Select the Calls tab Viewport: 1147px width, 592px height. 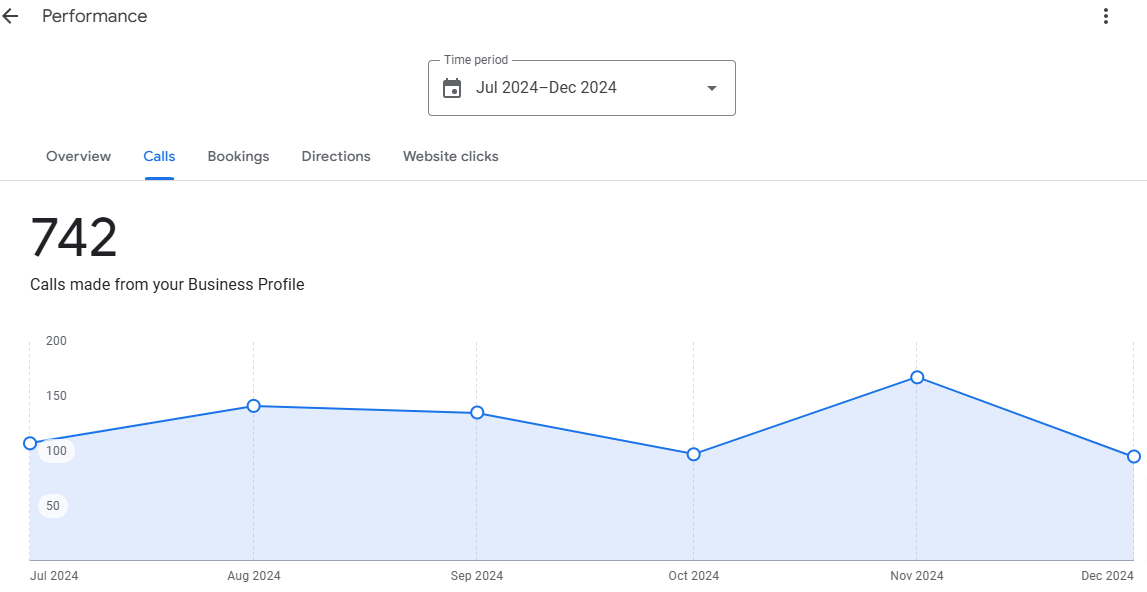point(159,156)
